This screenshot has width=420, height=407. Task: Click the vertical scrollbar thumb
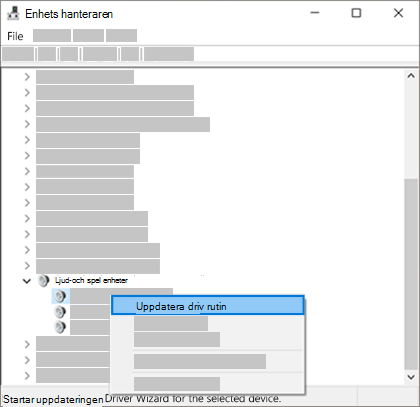tap(411, 274)
